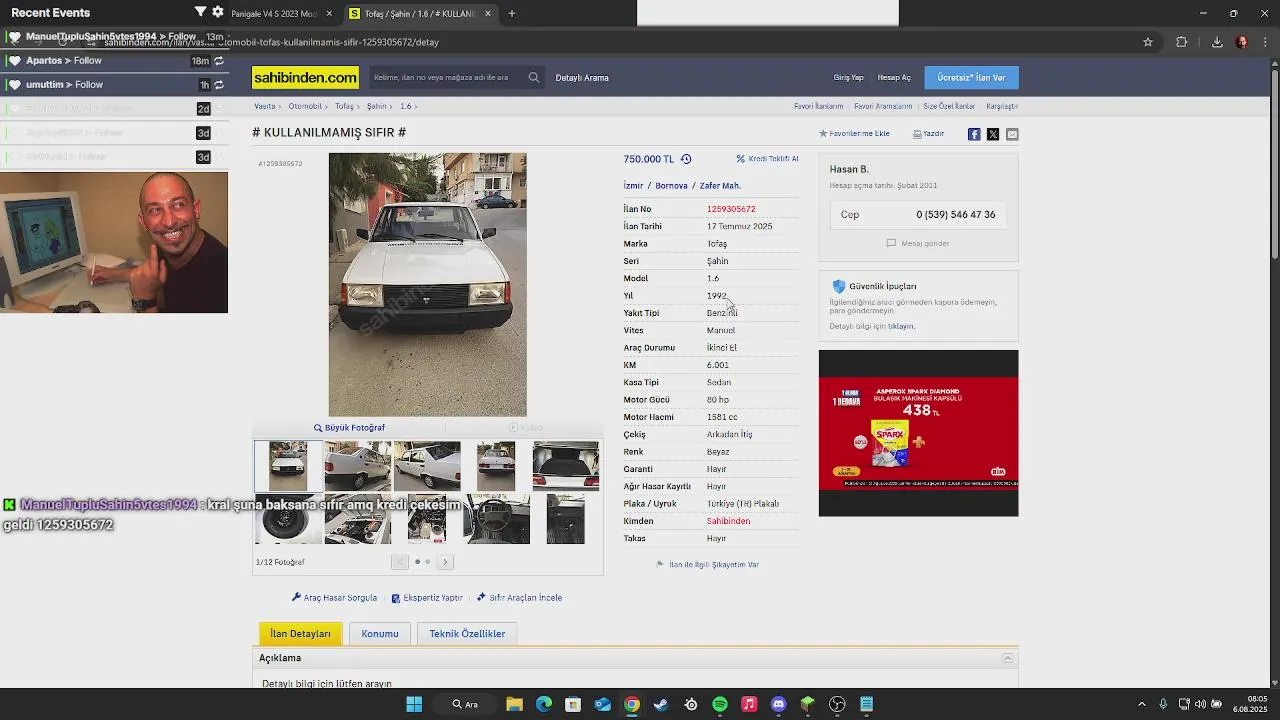Collapse the Açıklama section
This screenshot has width=1280, height=720.
point(1008,658)
